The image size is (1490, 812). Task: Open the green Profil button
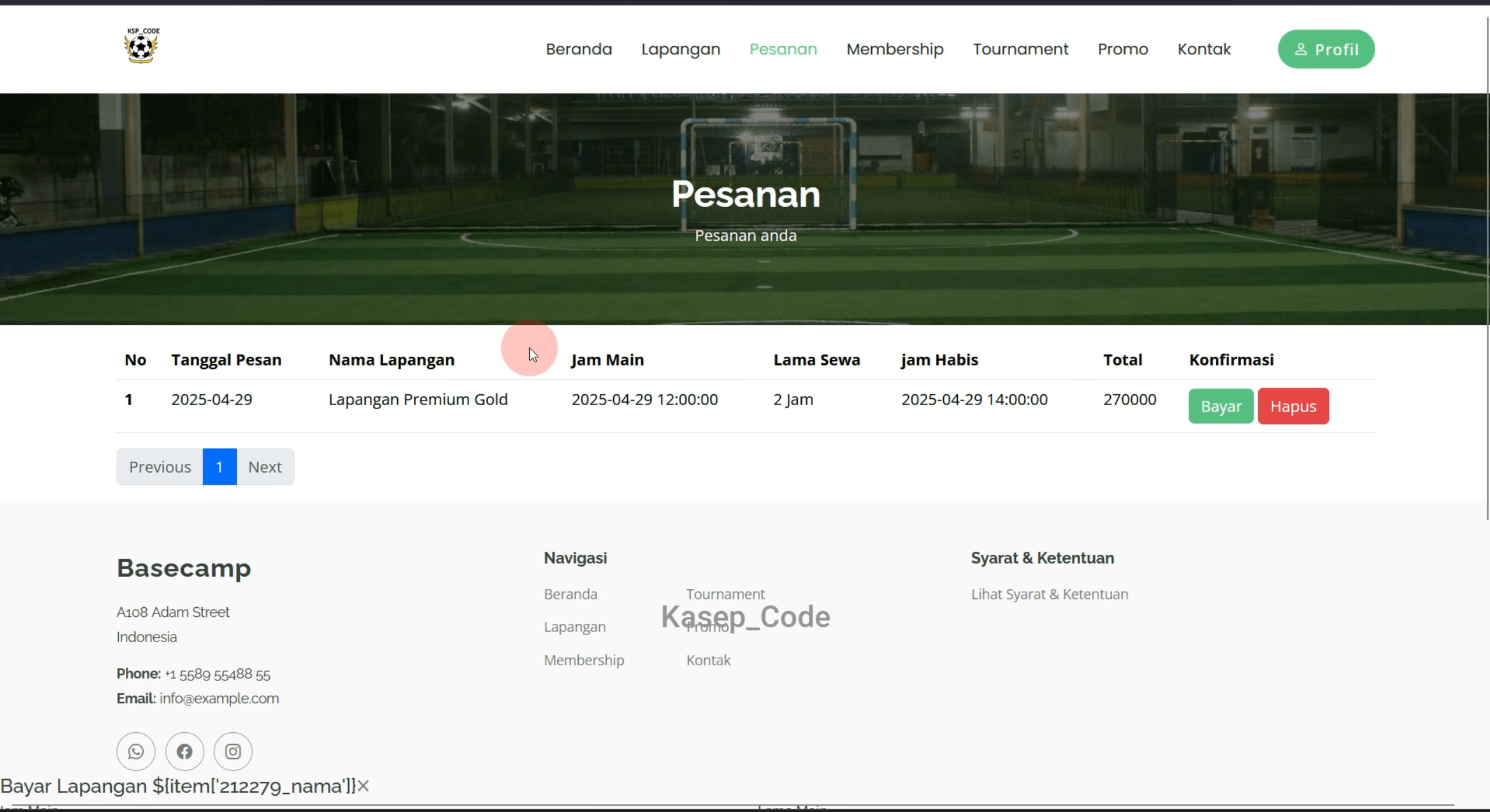click(x=1326, y=49)
